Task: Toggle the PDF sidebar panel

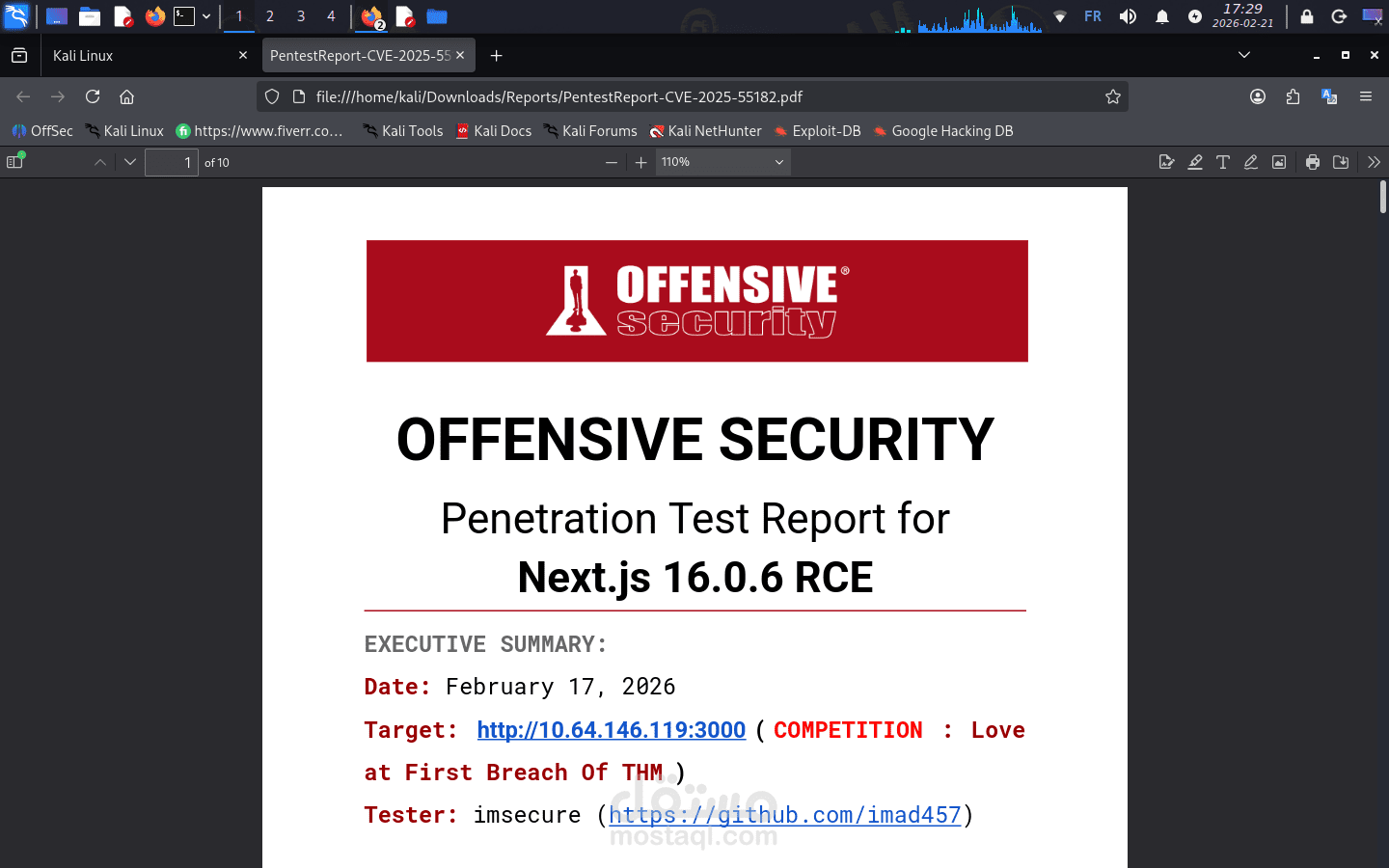Action: click(15, 161)
